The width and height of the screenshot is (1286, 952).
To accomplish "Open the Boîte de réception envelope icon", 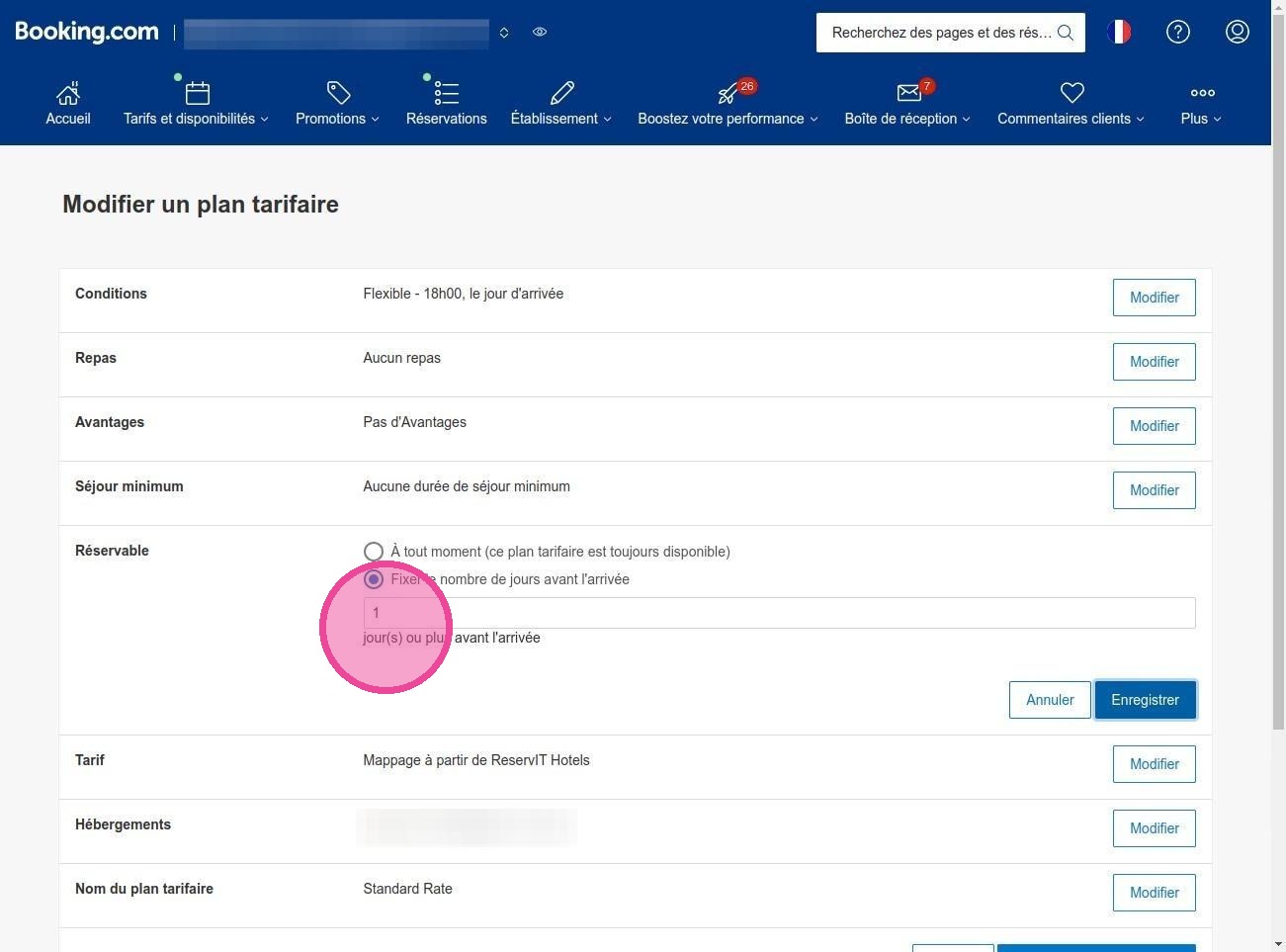I will 908,93.
